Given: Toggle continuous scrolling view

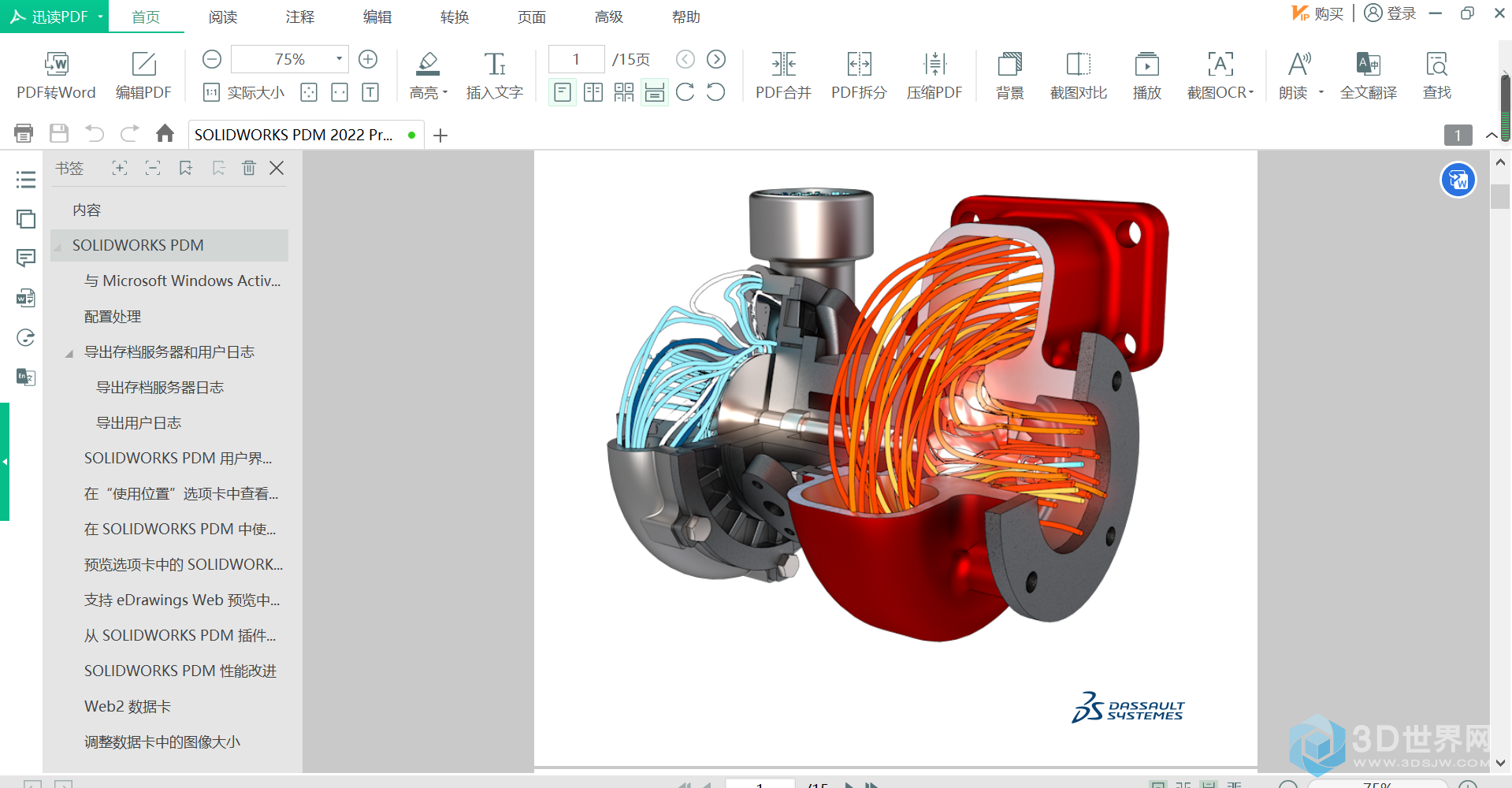Looking at the screenshot, I should (655, 92).
